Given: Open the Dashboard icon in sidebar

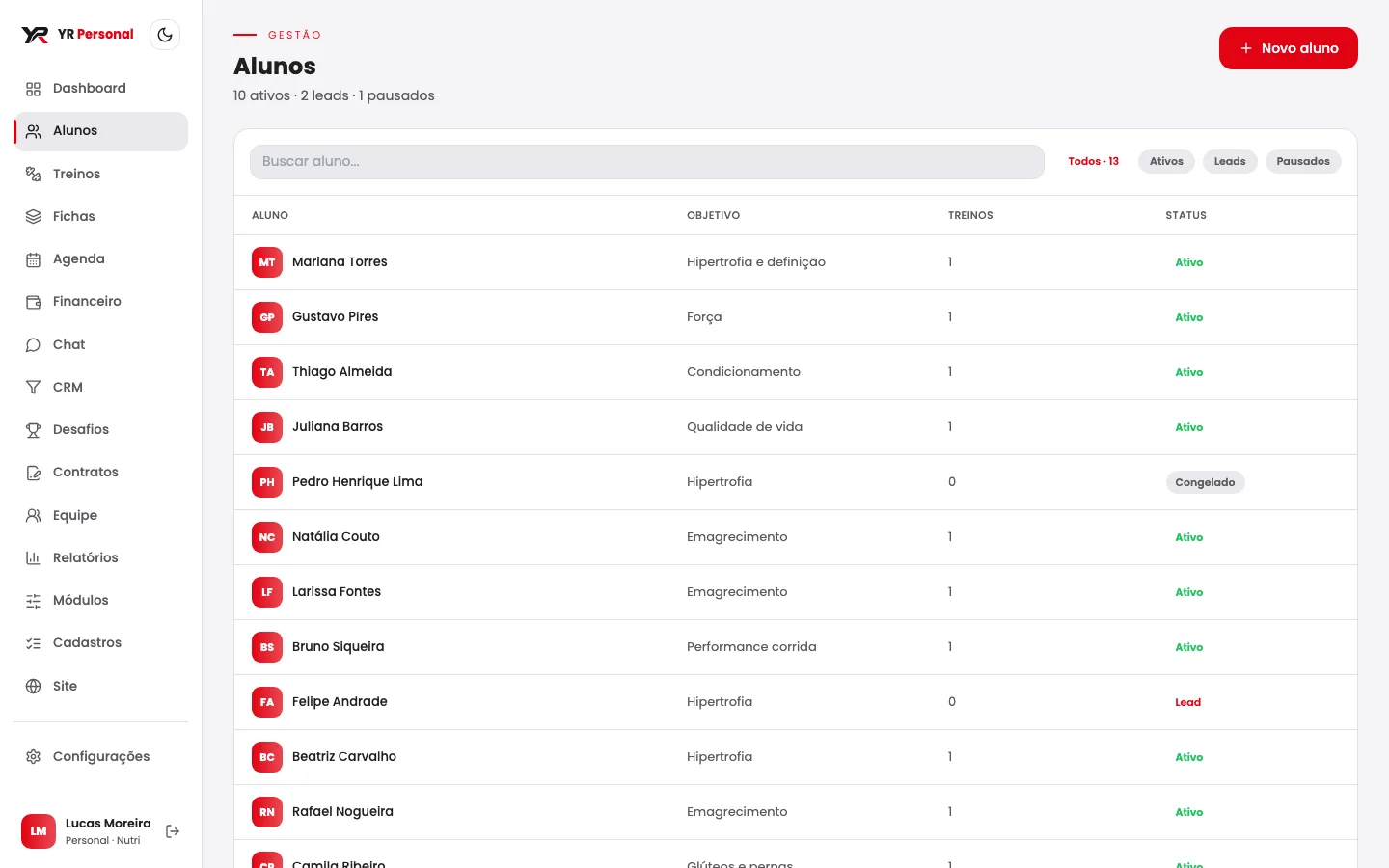Looking at the screenshot, I should 34,89.
